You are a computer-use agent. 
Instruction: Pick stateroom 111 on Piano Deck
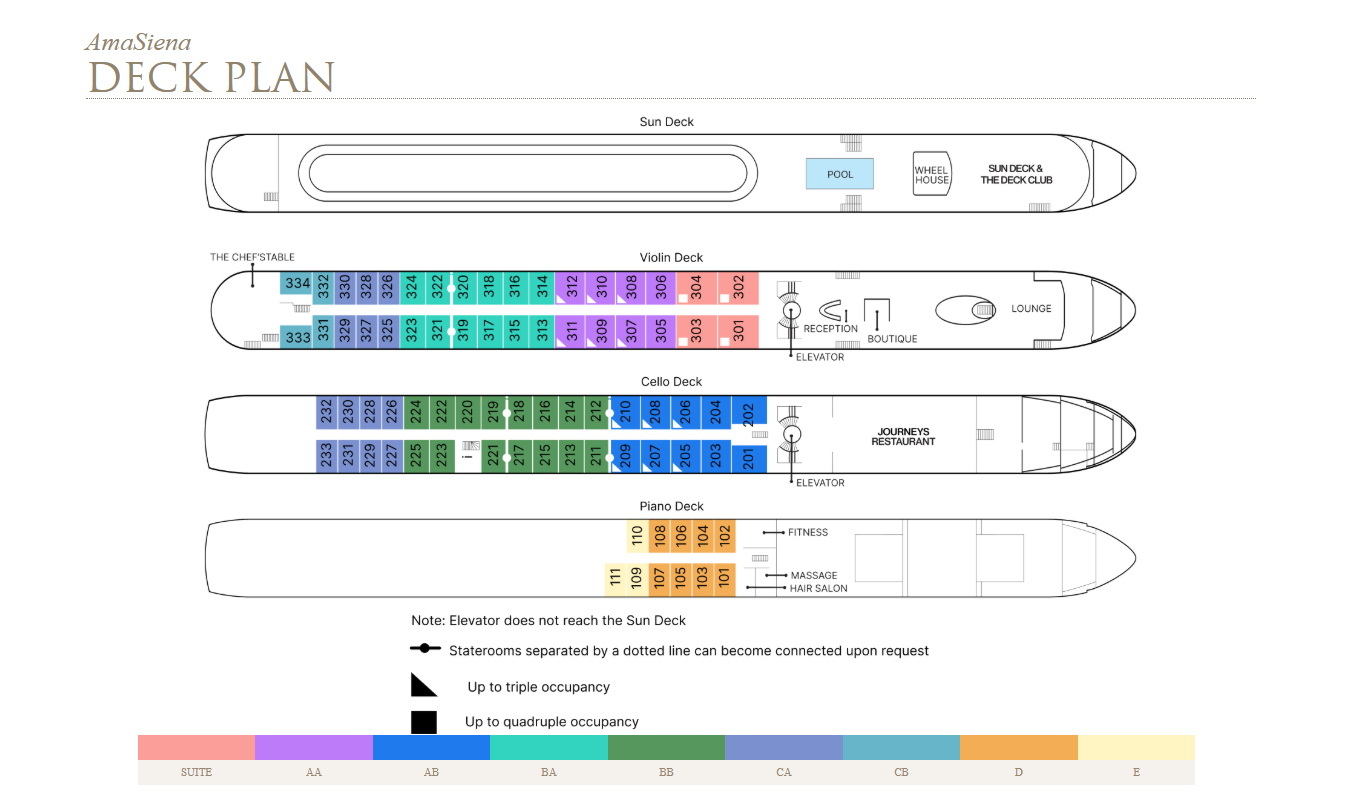pyautogui.click(x=615, y=578)
